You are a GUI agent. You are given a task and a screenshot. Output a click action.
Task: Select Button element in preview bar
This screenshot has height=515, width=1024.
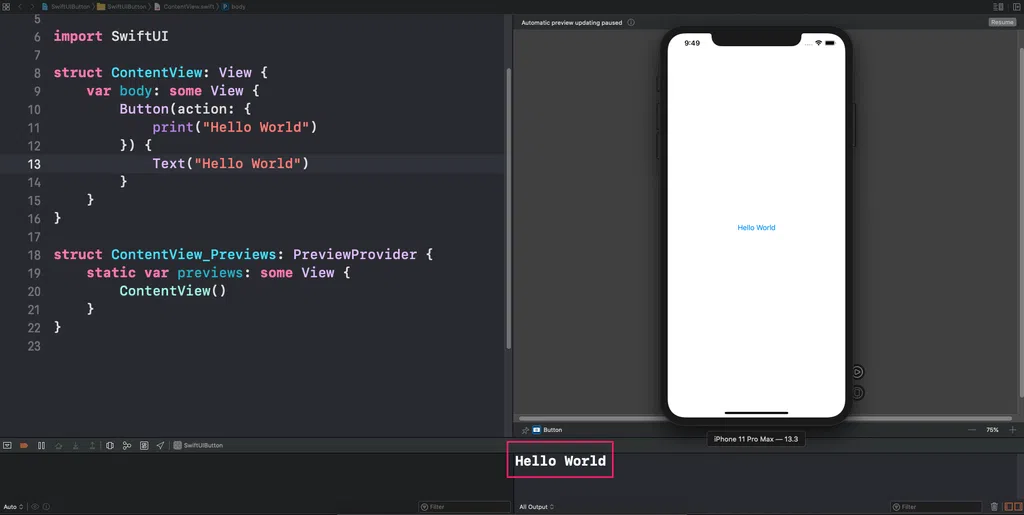pos(547,430)
